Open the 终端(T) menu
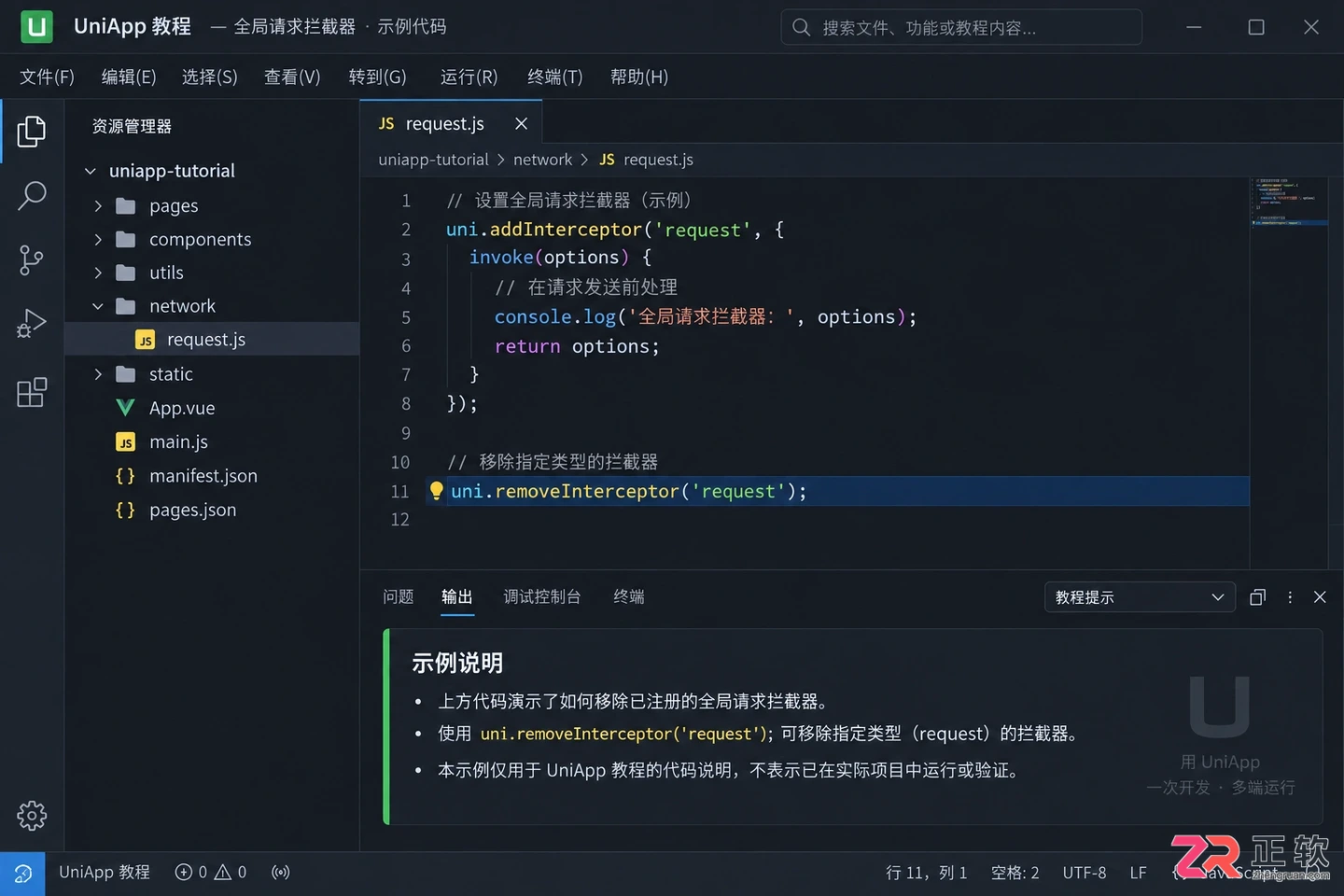Image resolution: width=1344 pixels, height=896 pixels. [x=554, y=77]
